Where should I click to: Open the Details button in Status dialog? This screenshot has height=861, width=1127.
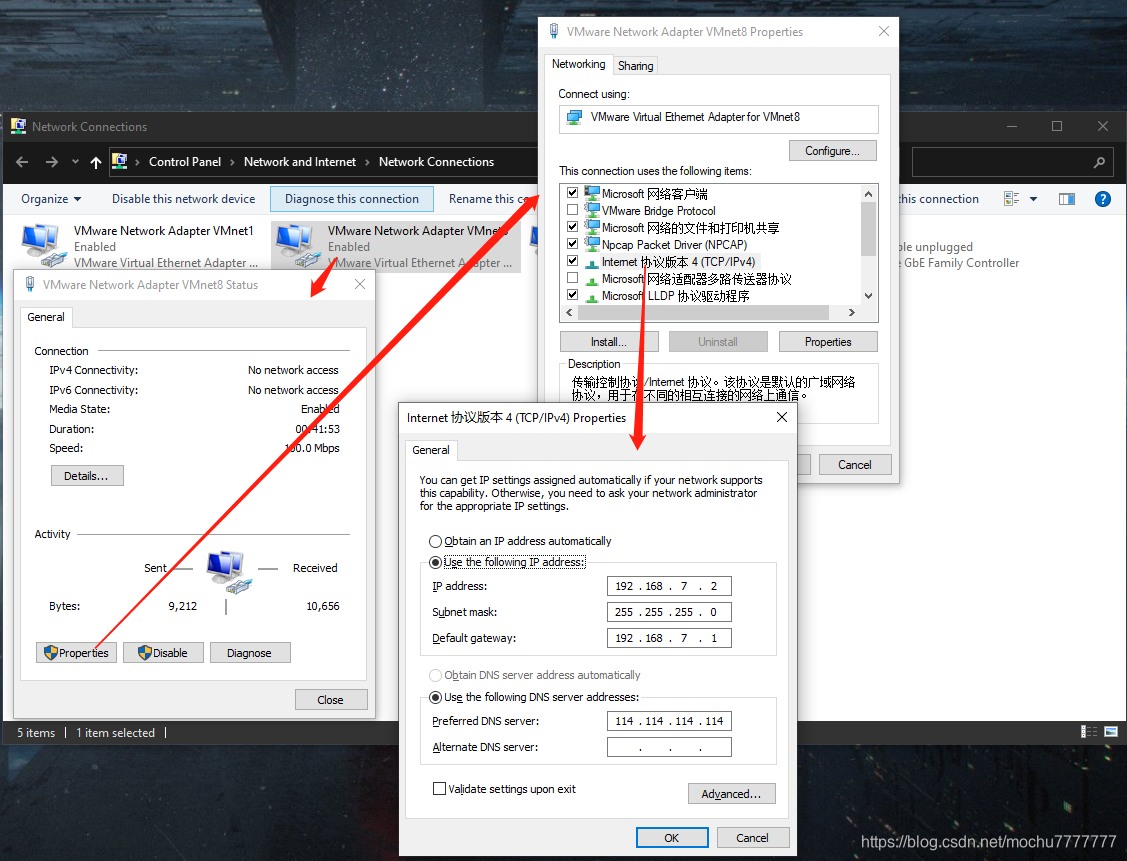tap(87, 476)
